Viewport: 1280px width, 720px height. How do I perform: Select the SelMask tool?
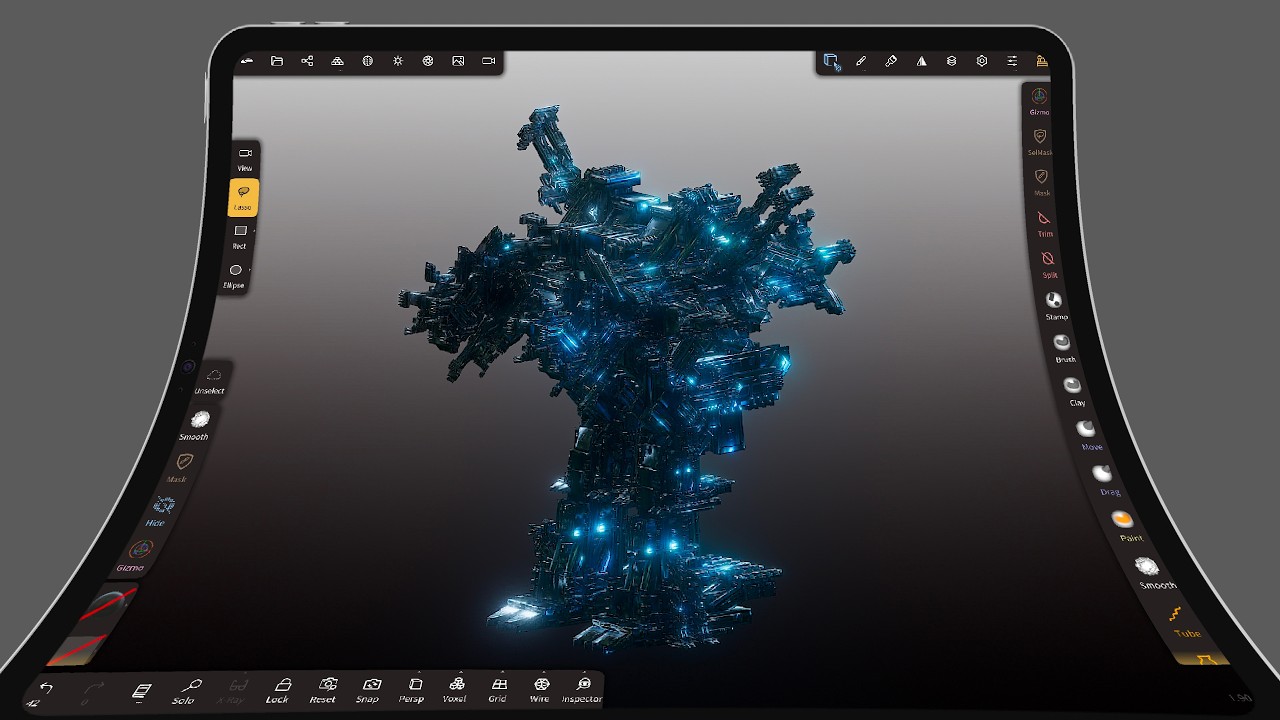click(x=1040, y=141)
